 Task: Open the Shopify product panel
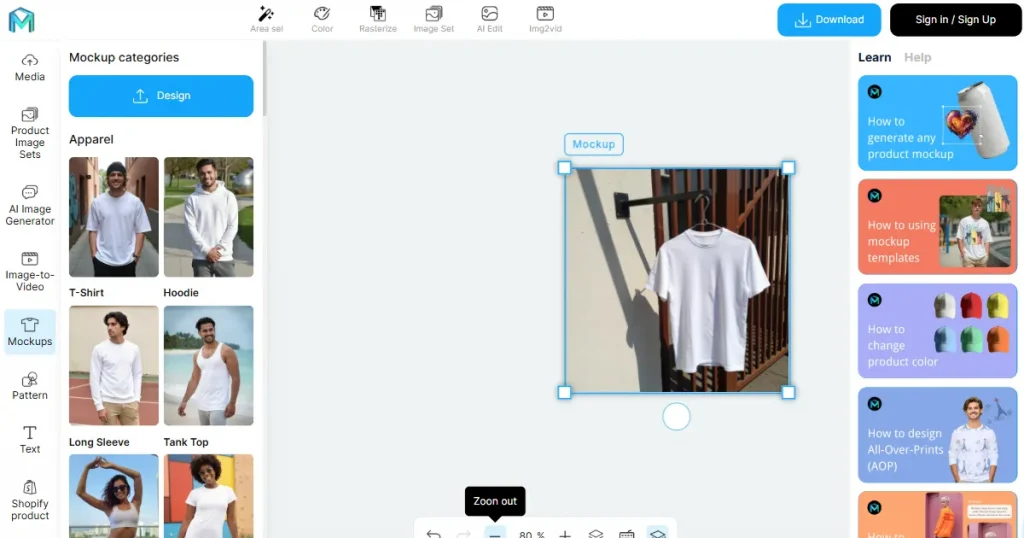click(30, 501)
